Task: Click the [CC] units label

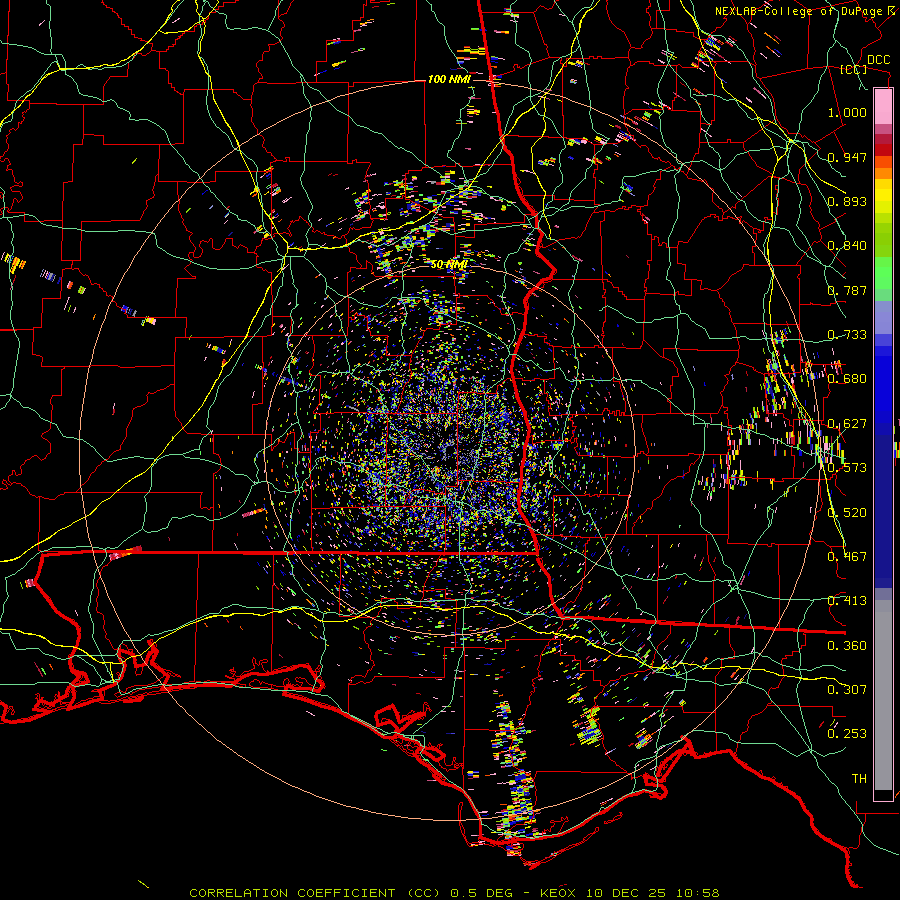Action: [854, 69]
